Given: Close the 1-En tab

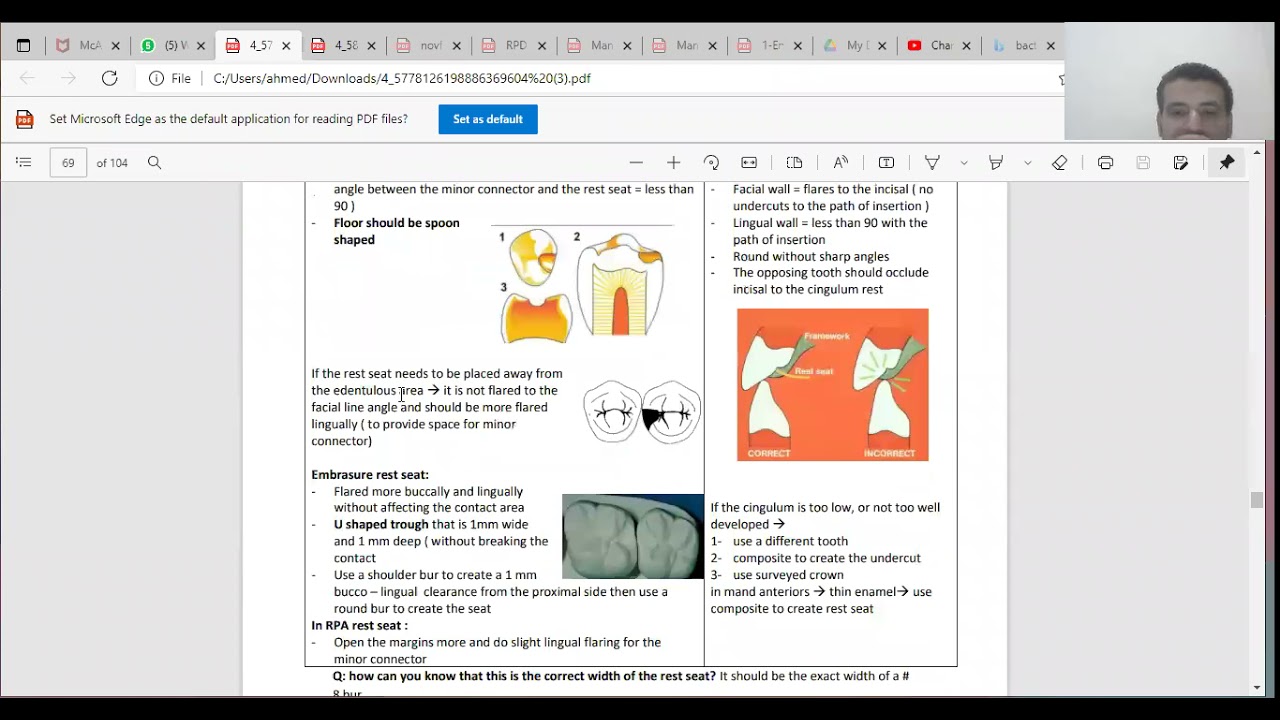Looking at the screenshot, I should (x=798, y=46).
